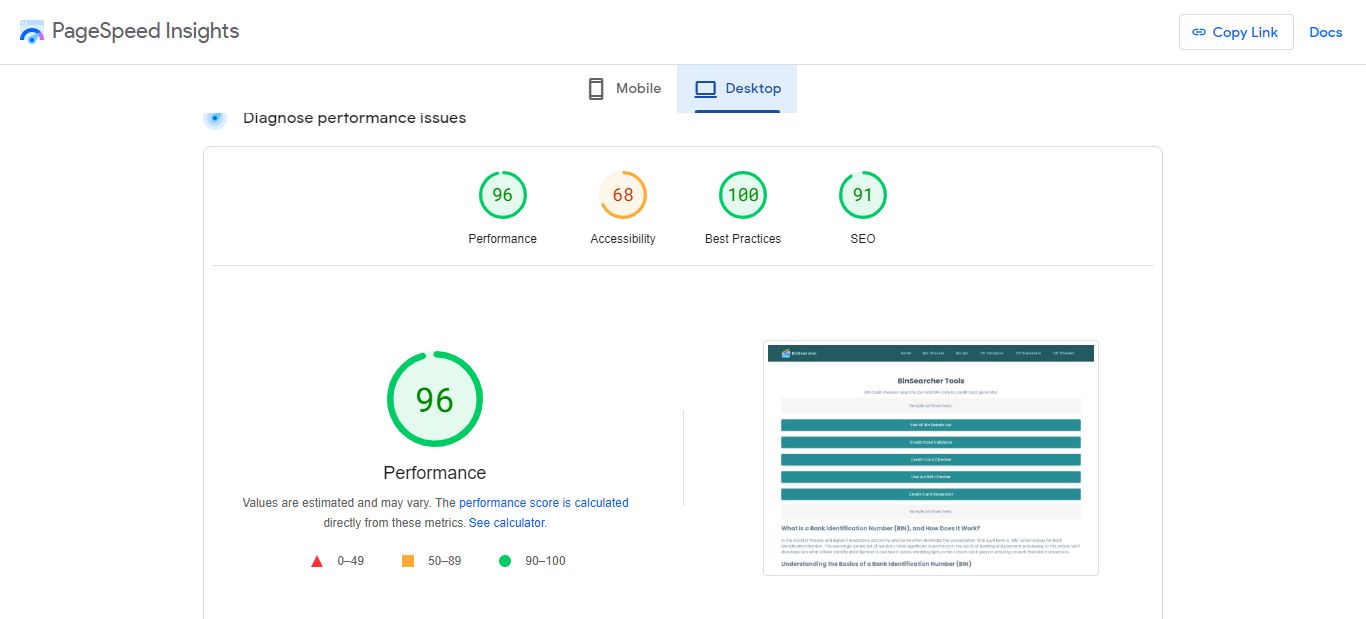This screenshot has height=619, width=1366.
Task: Copy the report link with Copy Link
Action: coord(1236,32)
